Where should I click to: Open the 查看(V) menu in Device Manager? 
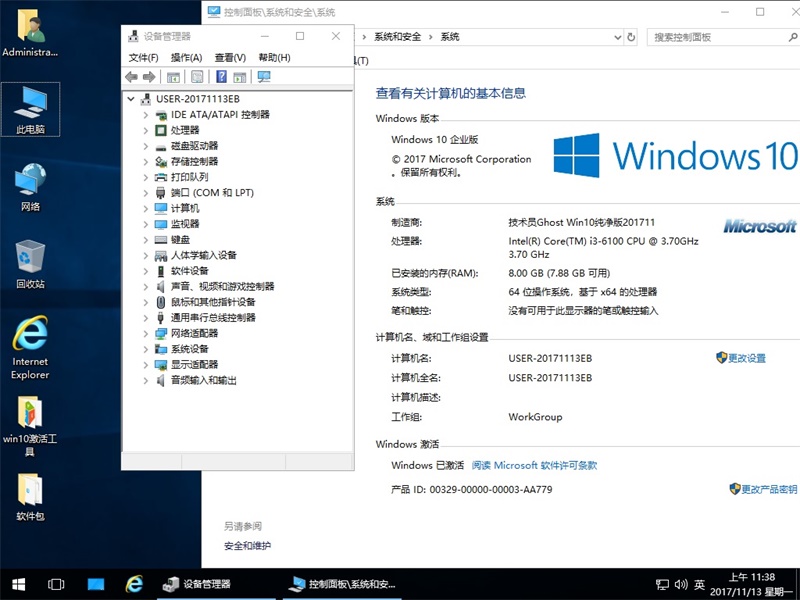230,58
